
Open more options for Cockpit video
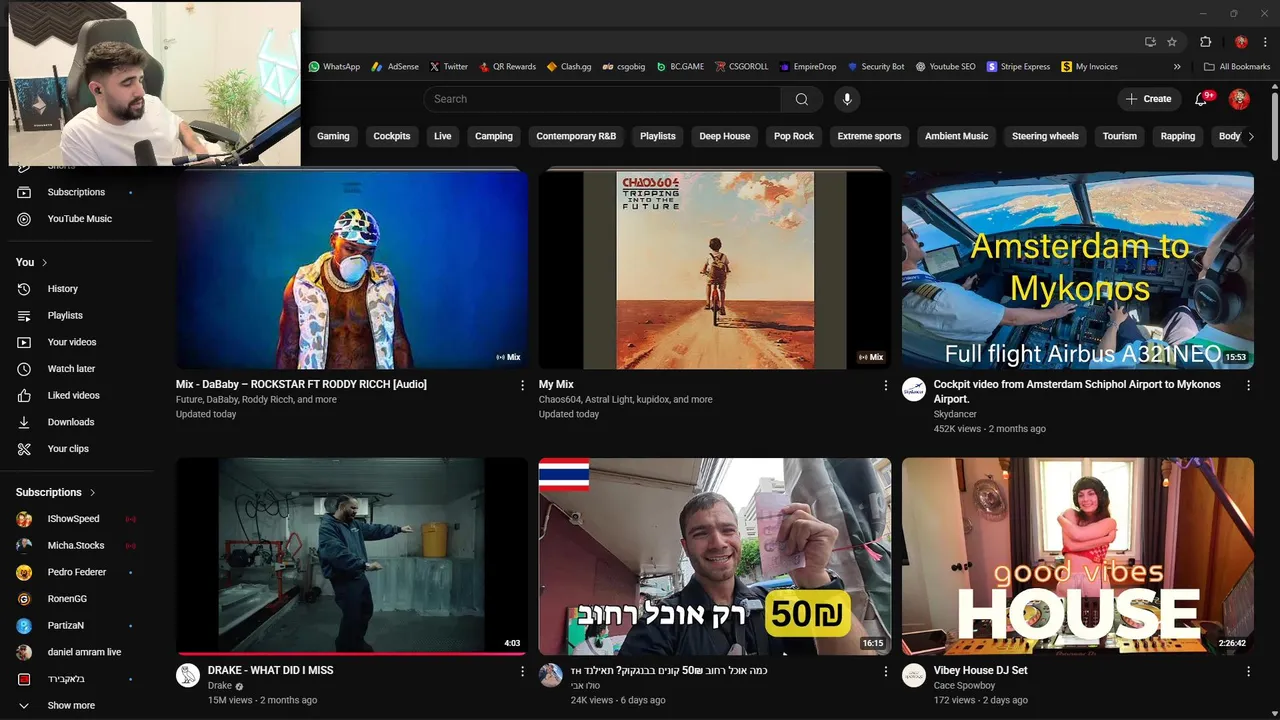1248,385
